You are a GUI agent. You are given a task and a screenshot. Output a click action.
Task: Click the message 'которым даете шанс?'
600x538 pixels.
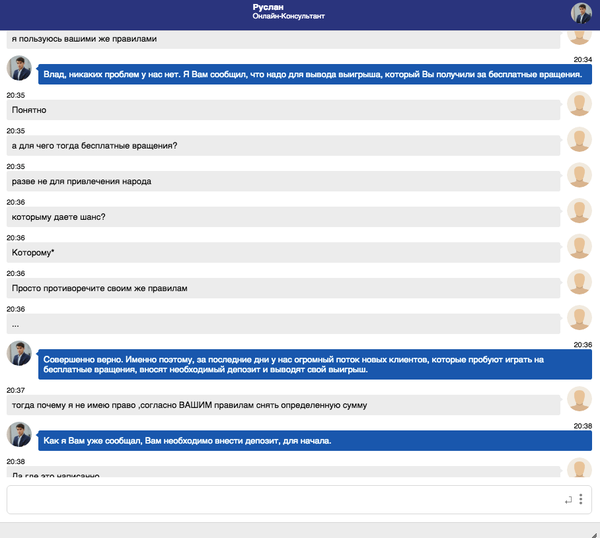tap(284, 218)
